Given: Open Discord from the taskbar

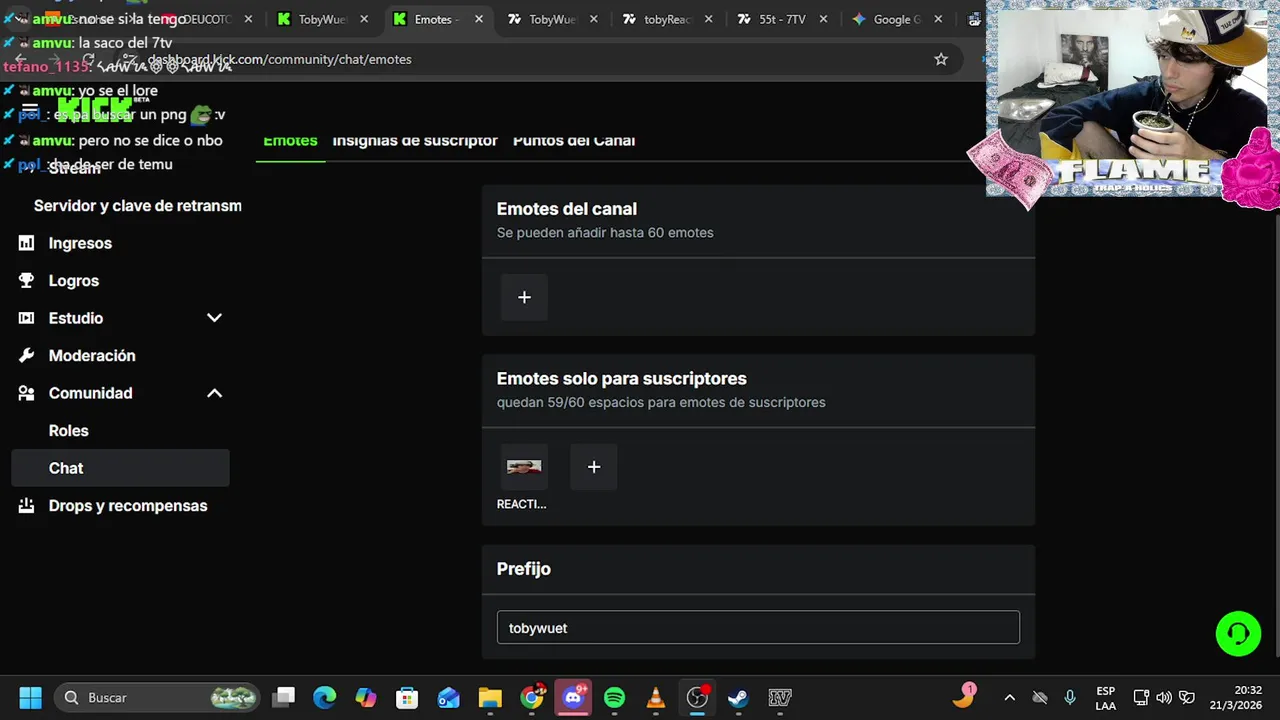Looking at the screenshot, I should tap(573, 697).
